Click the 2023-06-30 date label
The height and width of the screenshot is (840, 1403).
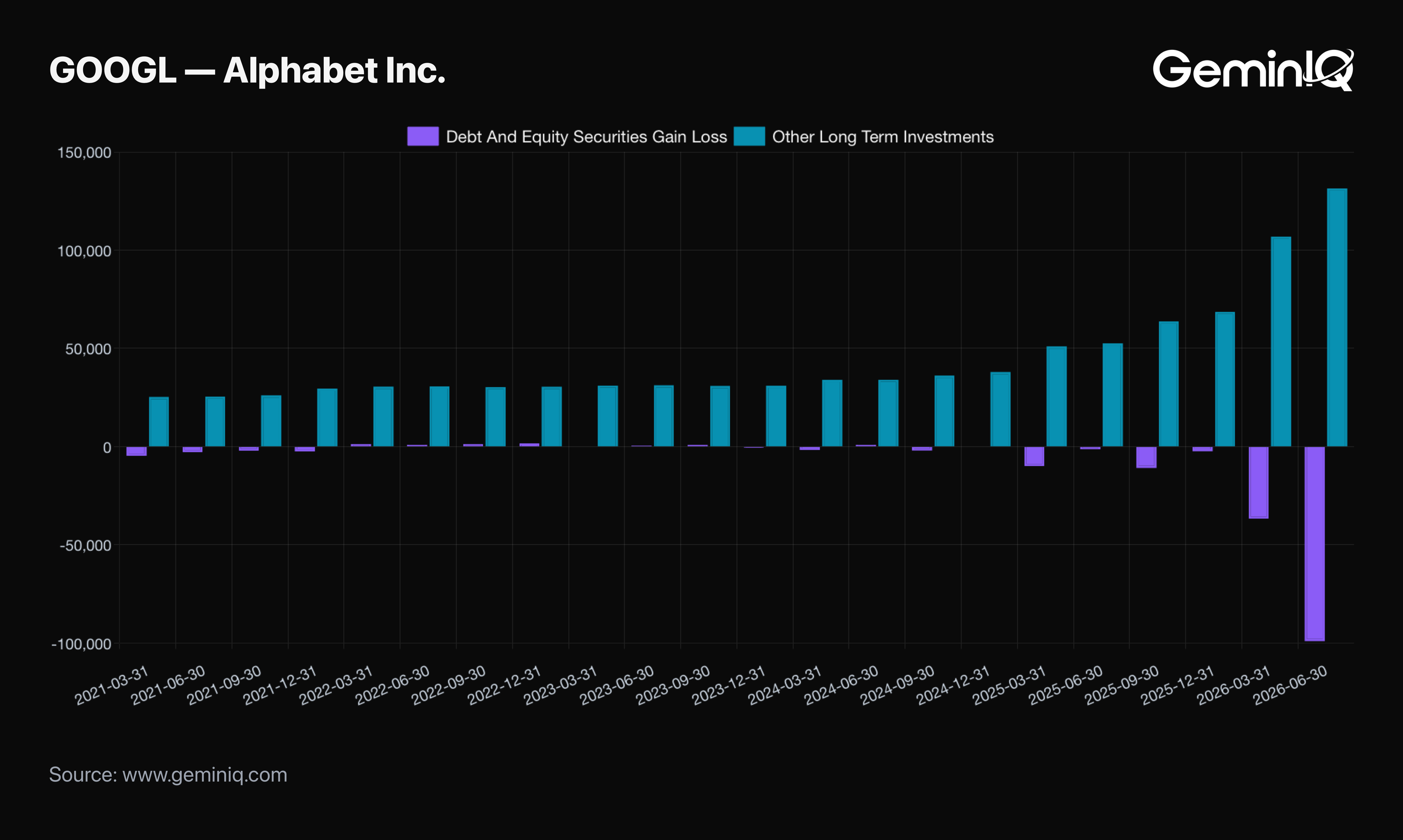point(616,685)
